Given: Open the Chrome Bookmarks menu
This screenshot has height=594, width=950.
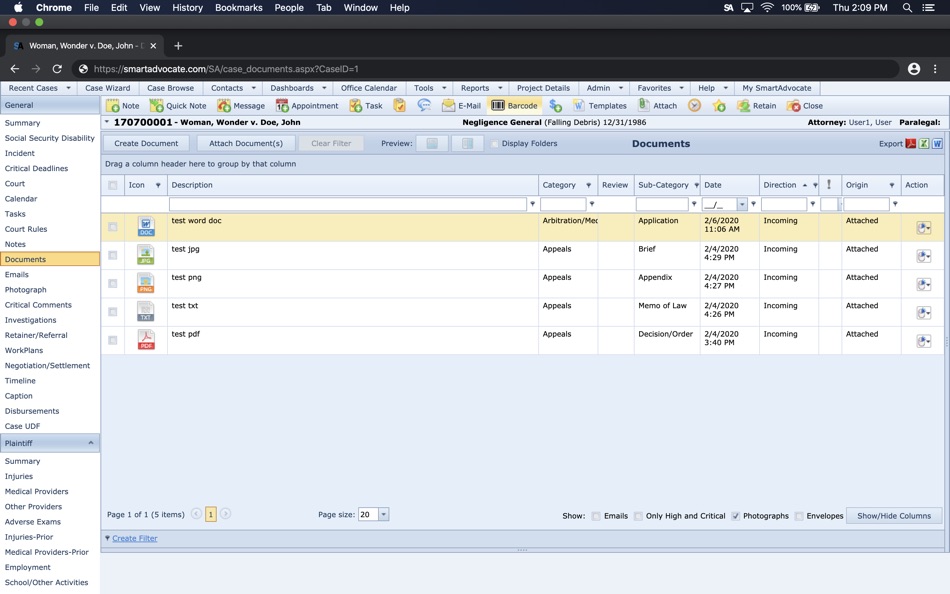Looking at the screenshot, I should pyautogui.click(x=239, y=8).
